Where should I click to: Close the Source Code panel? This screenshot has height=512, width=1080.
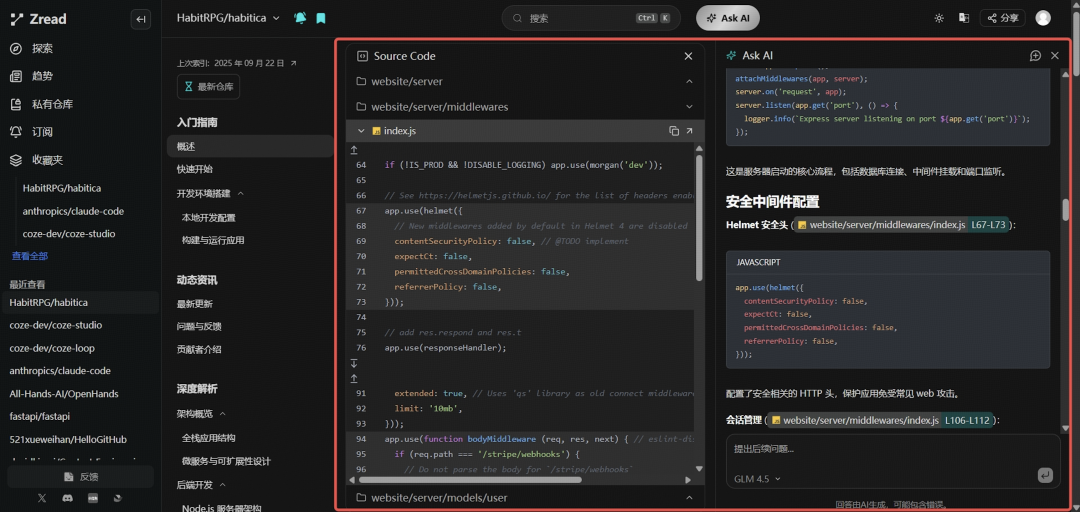[688, 56]
